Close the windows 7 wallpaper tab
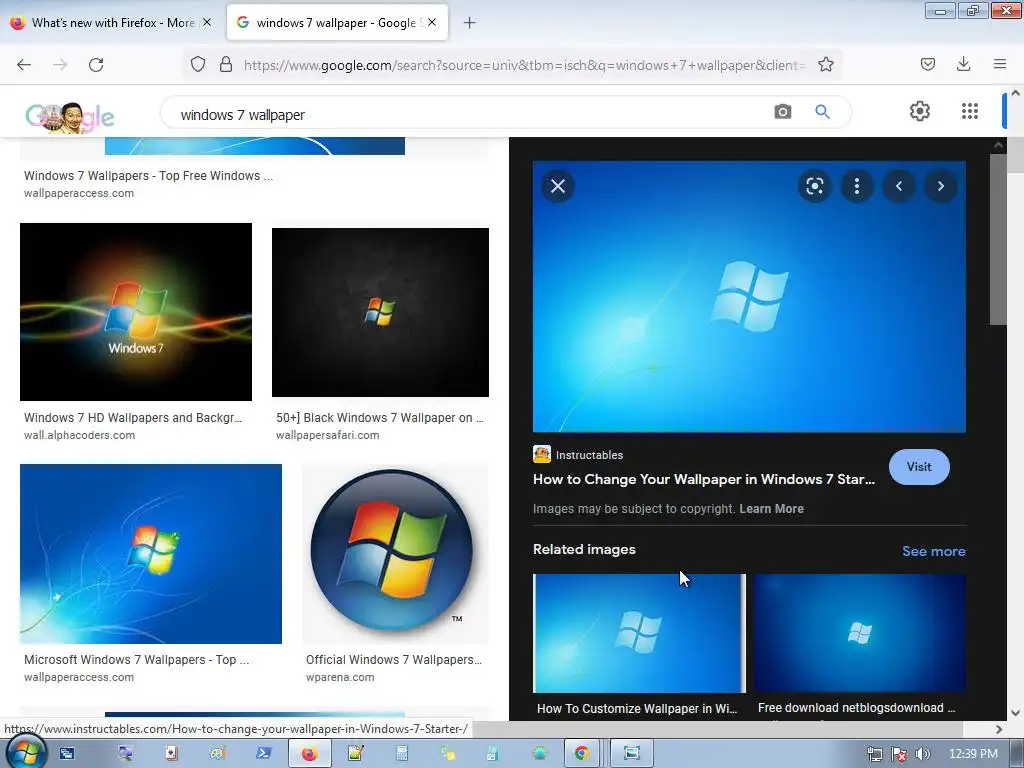Screen dimensions: 1024x768 [432, 22]
